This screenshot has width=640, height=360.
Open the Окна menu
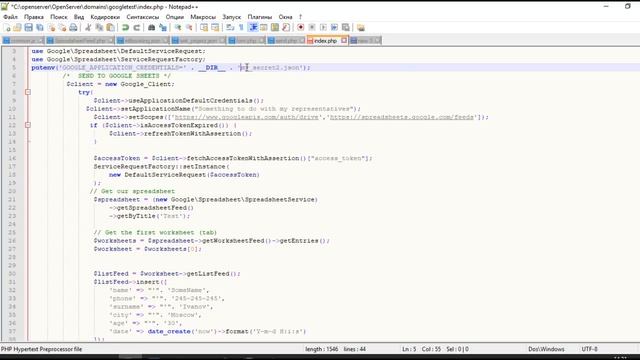pyautogui.click(x=285, y=17)
